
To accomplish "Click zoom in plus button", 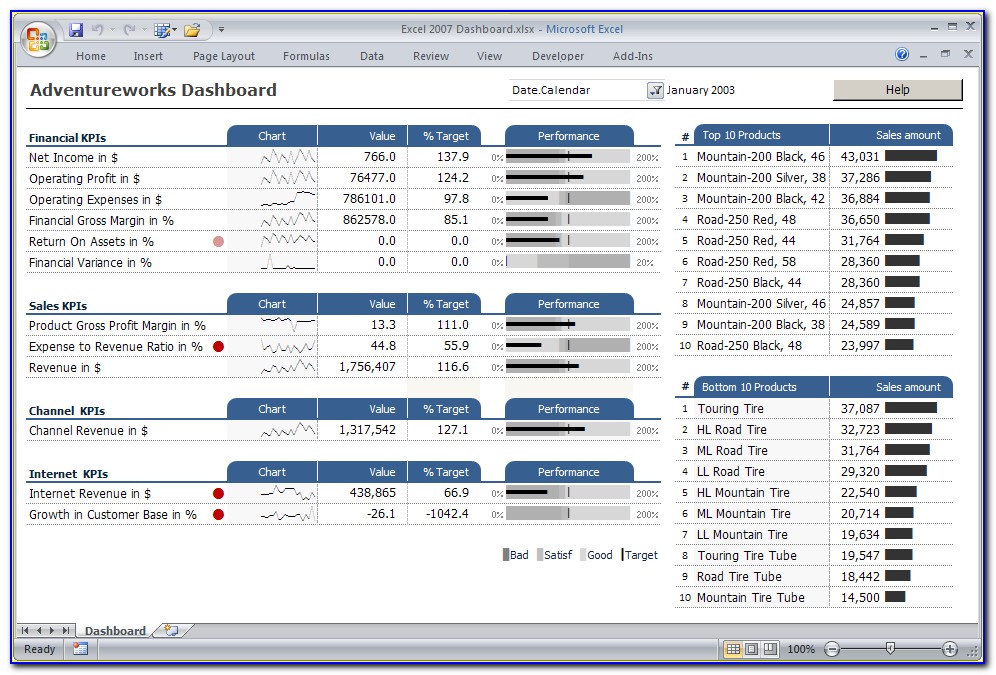I will (950, 649).
